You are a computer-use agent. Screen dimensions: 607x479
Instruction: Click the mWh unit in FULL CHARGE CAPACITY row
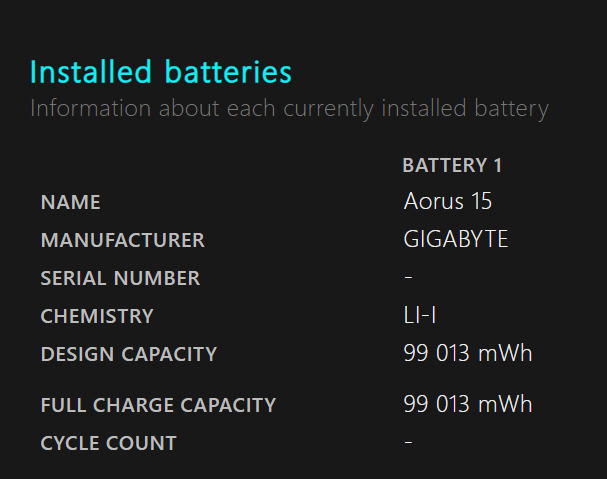pos(506,404)
